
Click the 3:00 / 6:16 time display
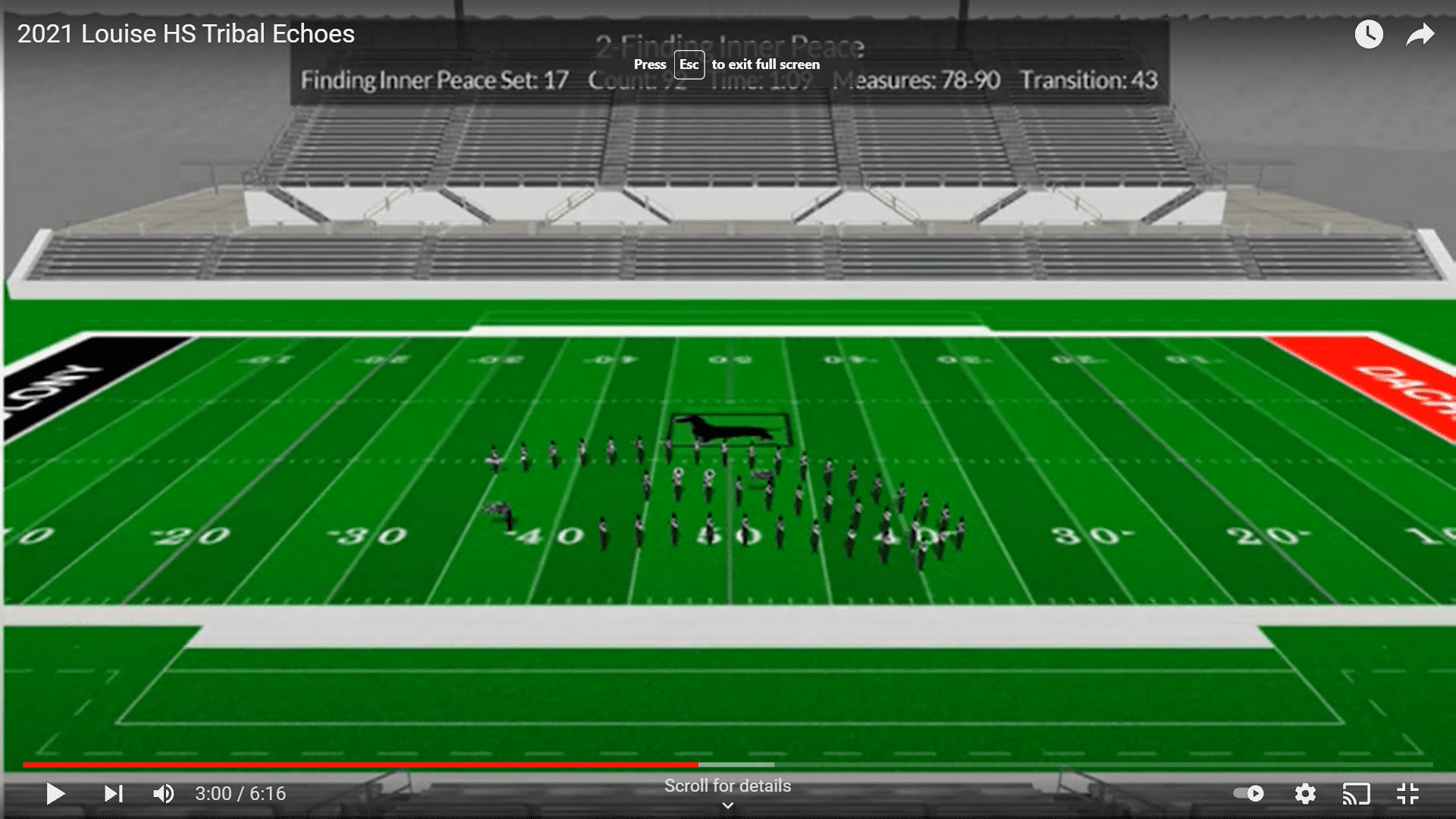240,793
